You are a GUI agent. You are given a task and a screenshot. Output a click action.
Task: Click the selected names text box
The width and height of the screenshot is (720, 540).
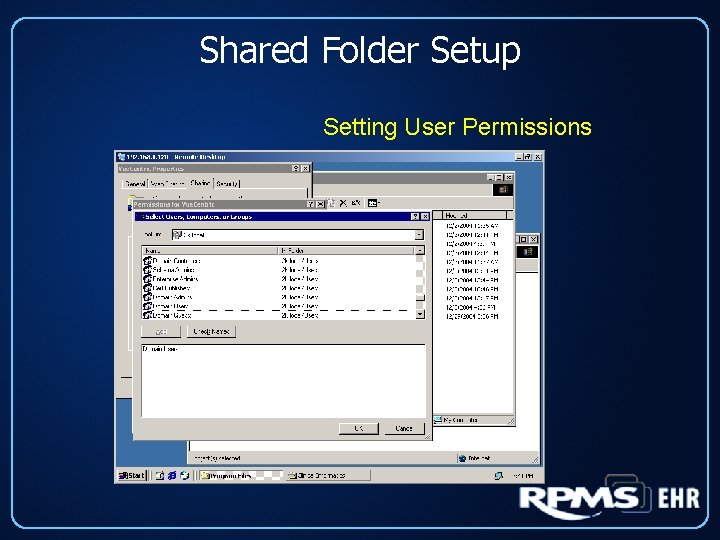(x=283, y=381)
